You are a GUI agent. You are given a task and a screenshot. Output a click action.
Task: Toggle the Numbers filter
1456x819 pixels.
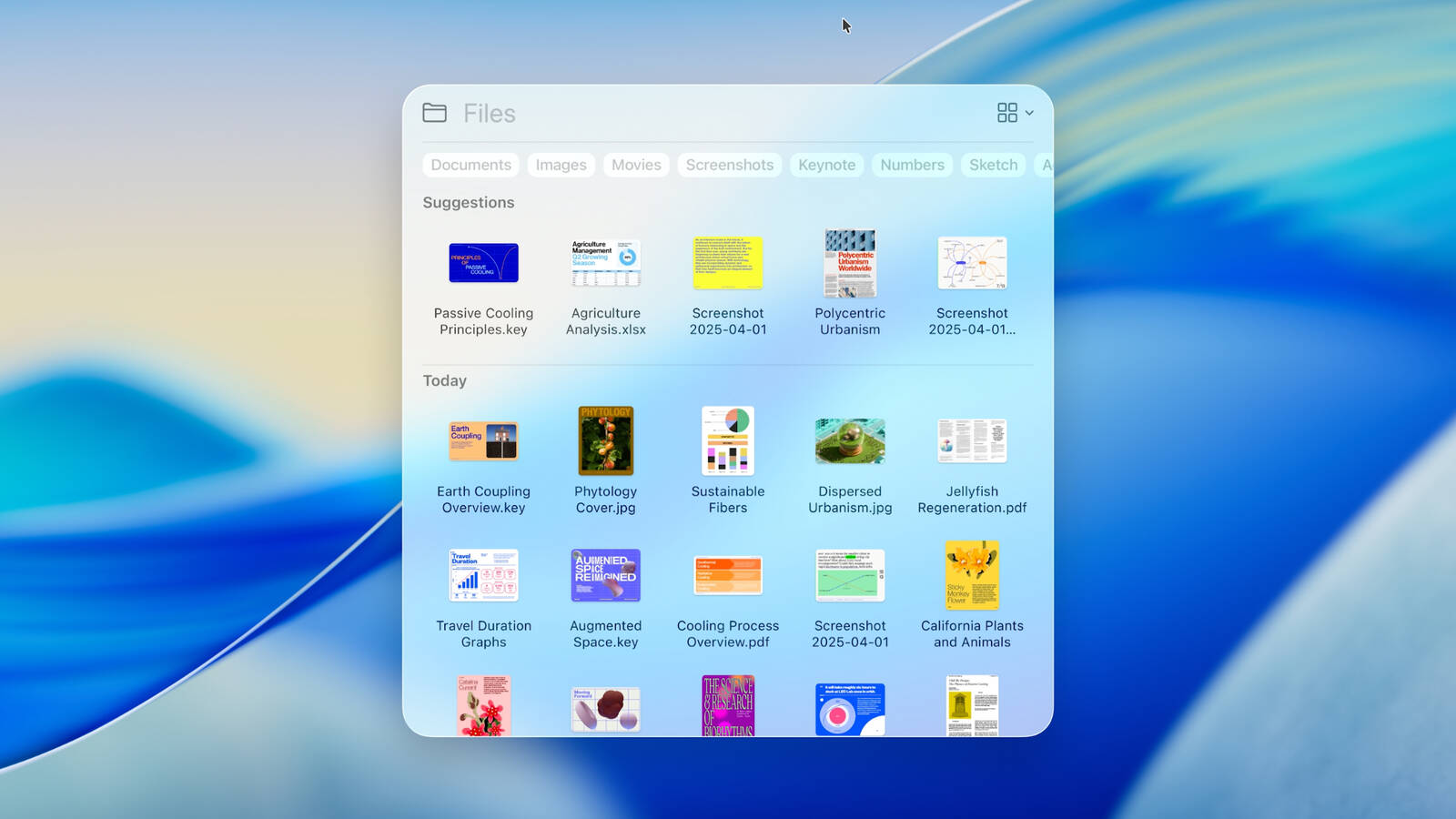[912, 165]
